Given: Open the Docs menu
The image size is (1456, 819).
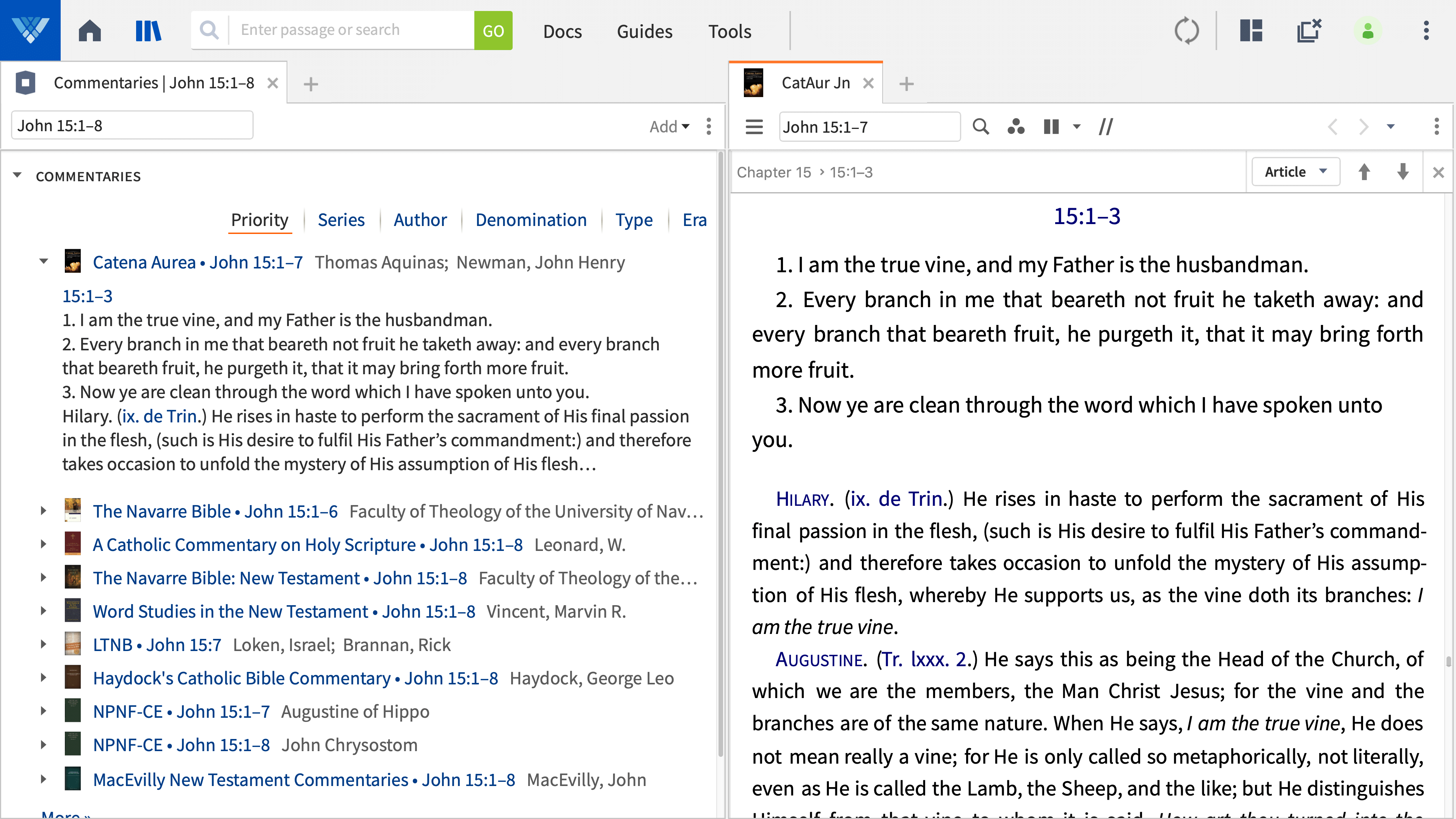Looking at the screenshot, I should 562,31.
